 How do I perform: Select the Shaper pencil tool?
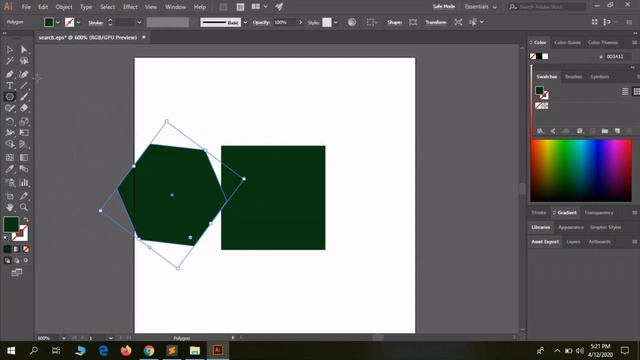pos(9,108)
